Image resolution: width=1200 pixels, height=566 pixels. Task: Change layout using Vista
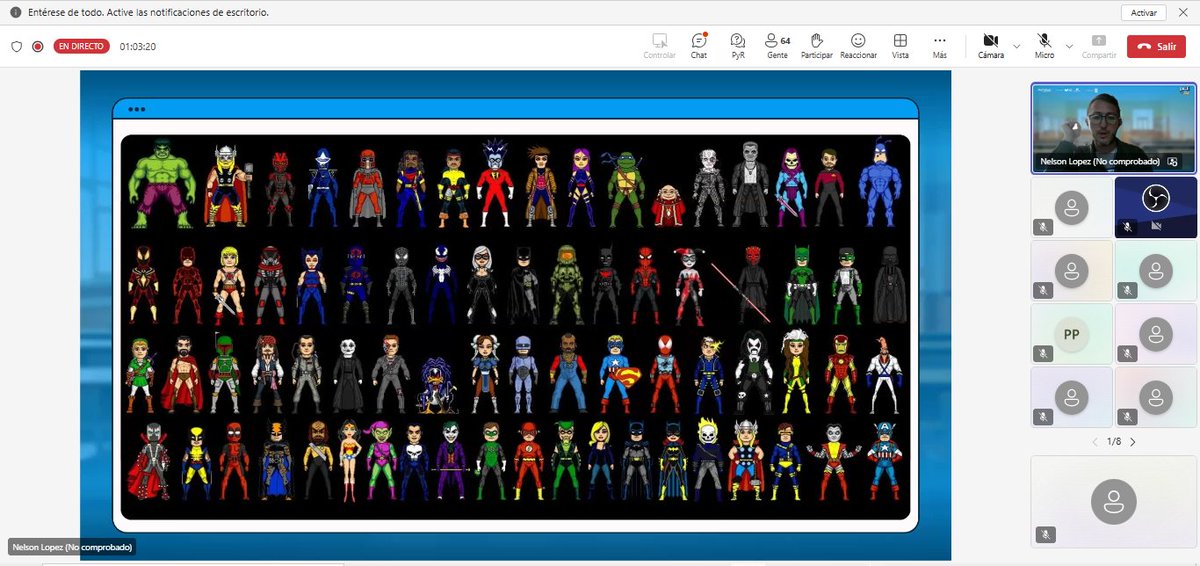click(x=900, y=46)
